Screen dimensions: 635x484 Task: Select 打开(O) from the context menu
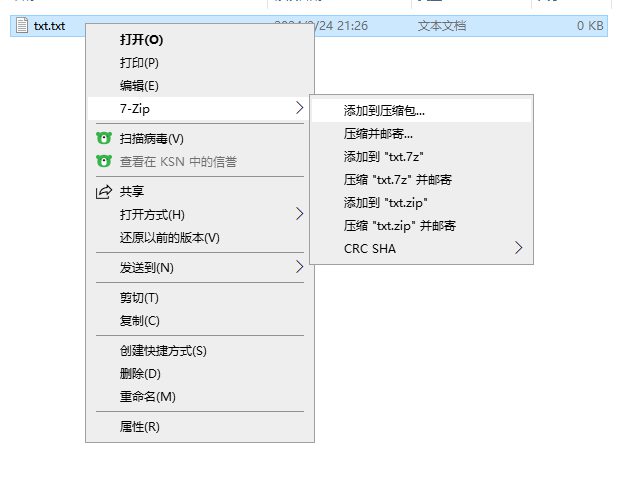click(141, 40)
